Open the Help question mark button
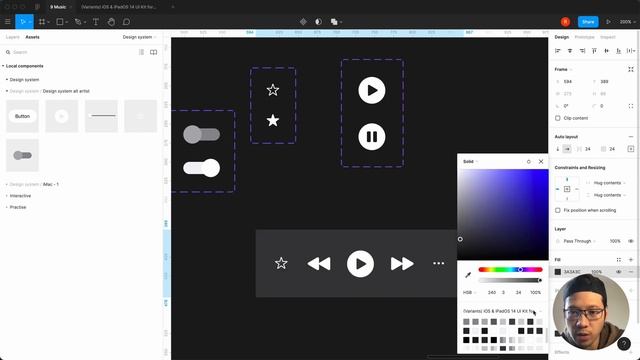This screenshot has width=640, height=360. pyautogui.click(x=624, y=344)
